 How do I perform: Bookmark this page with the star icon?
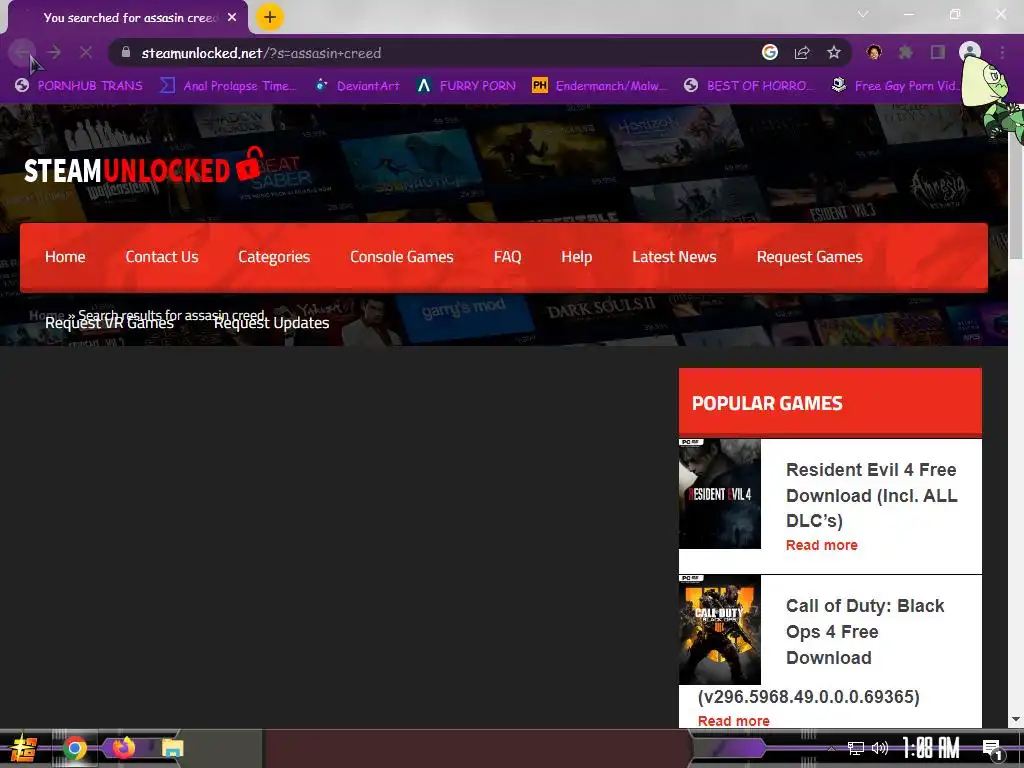click(x=834, y=52)
